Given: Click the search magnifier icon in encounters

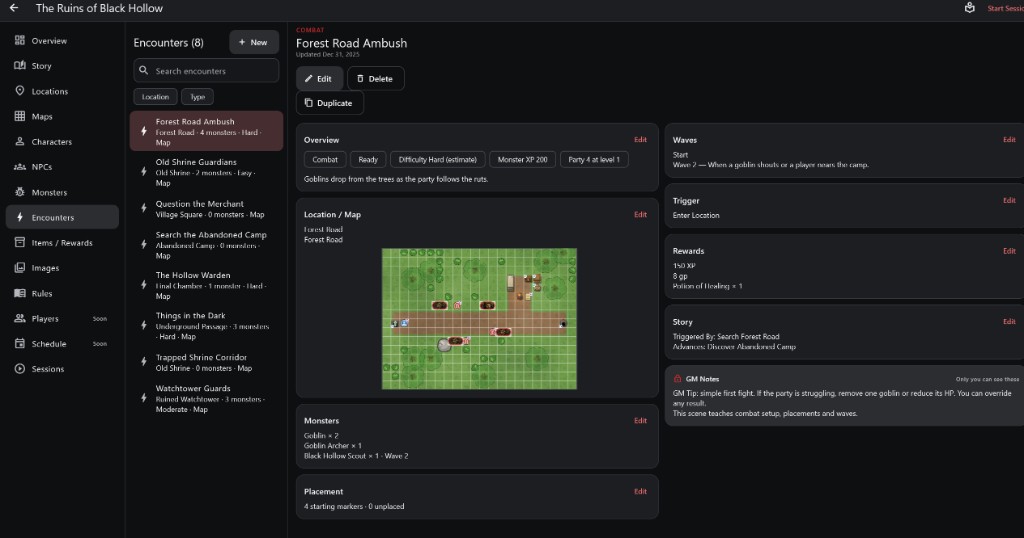Looking at the screenshot, I should (144, 71).
